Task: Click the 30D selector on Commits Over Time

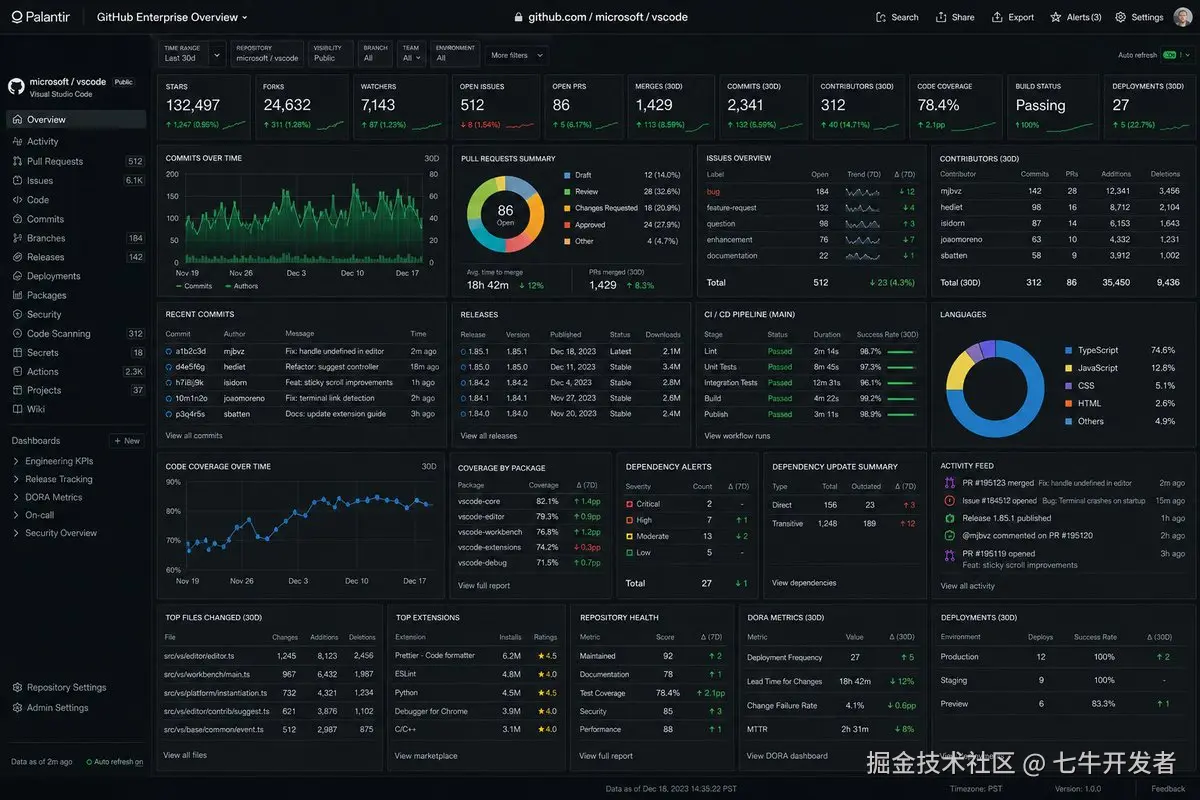Action: click(x=431, y=159)
